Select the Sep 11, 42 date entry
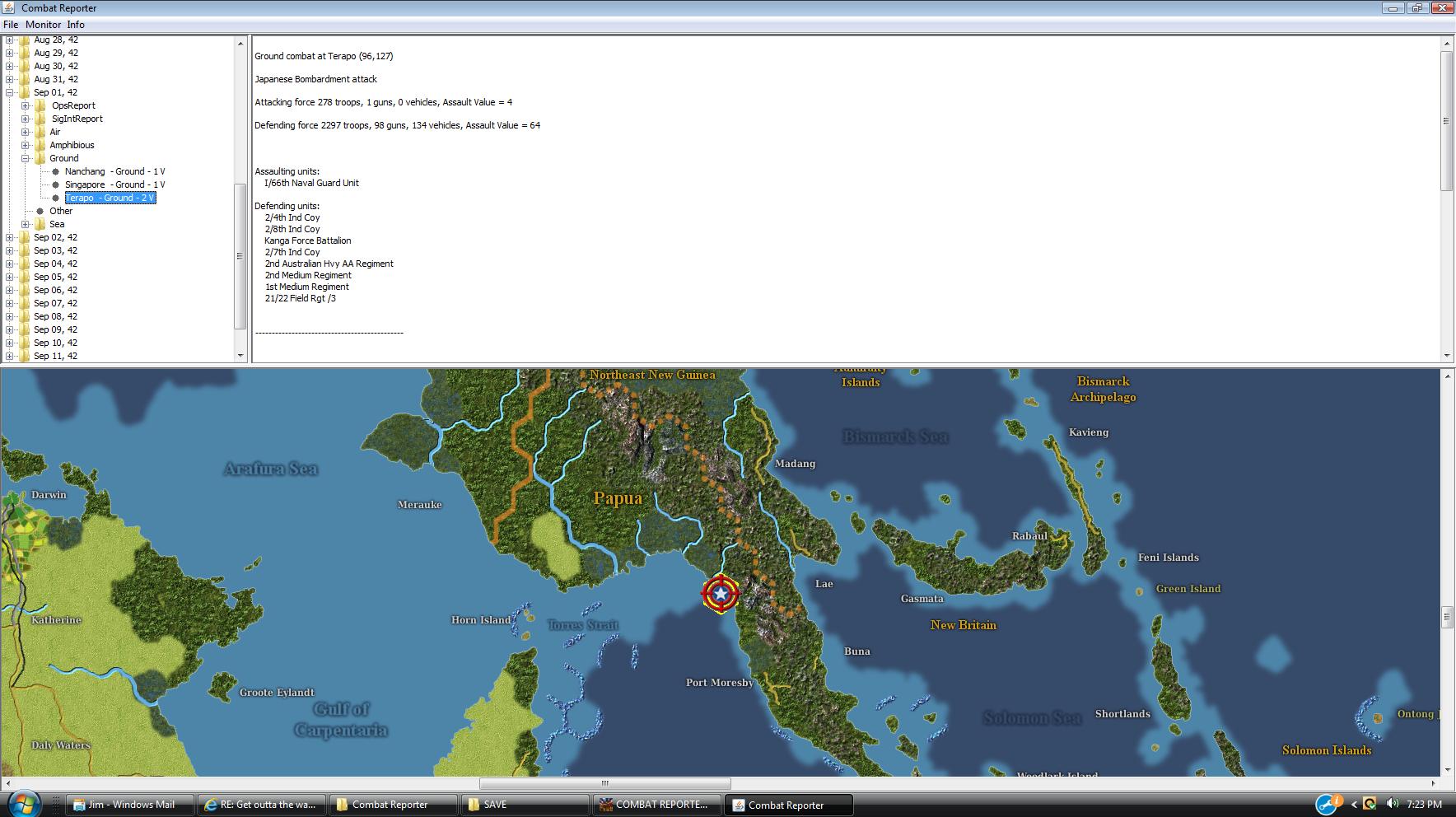Image resolution: width=1456 pixels, height=817 pixels. point(55,356)
